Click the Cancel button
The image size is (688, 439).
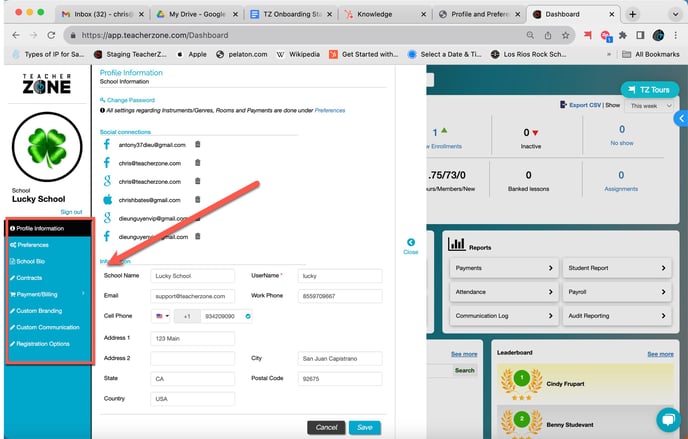click(326, 427)
